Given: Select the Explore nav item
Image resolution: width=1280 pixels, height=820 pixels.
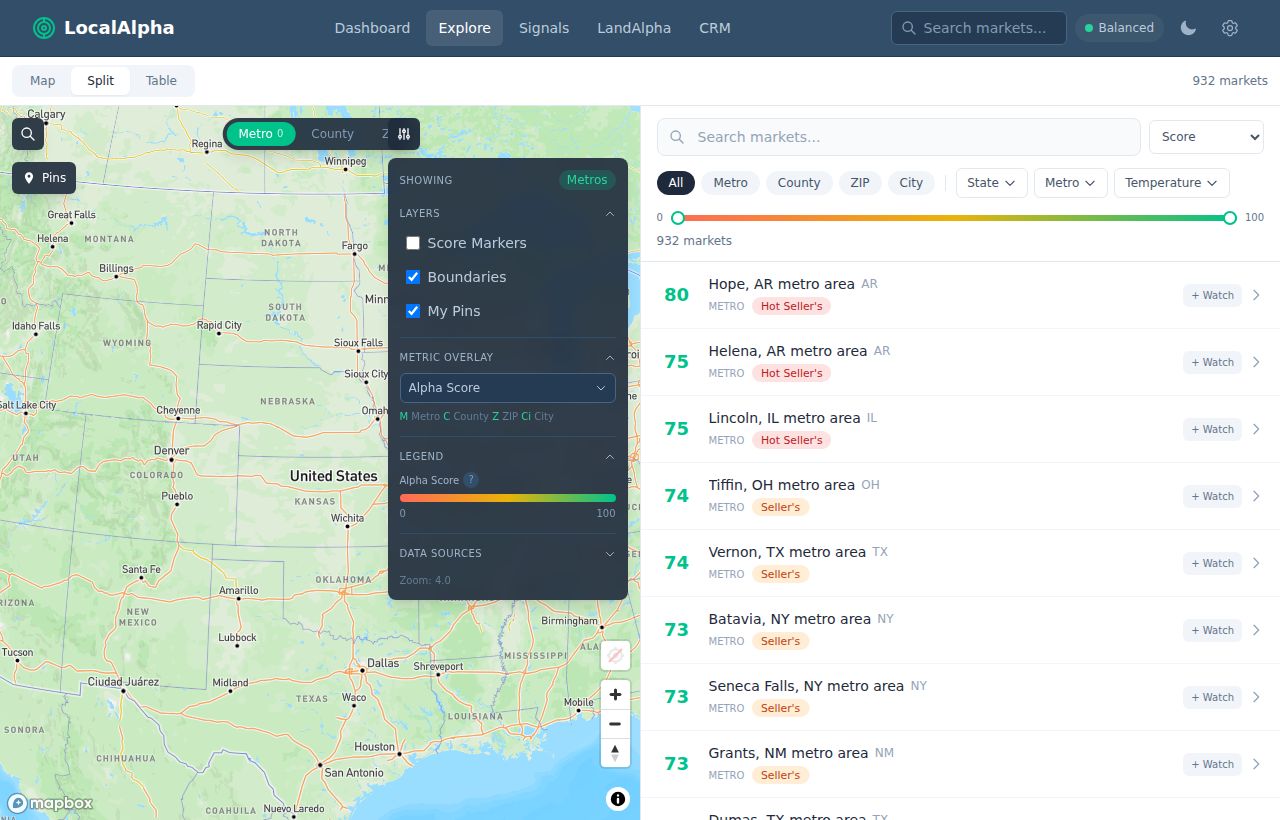Looking at the screenshot, I should (x=464, y=28).
